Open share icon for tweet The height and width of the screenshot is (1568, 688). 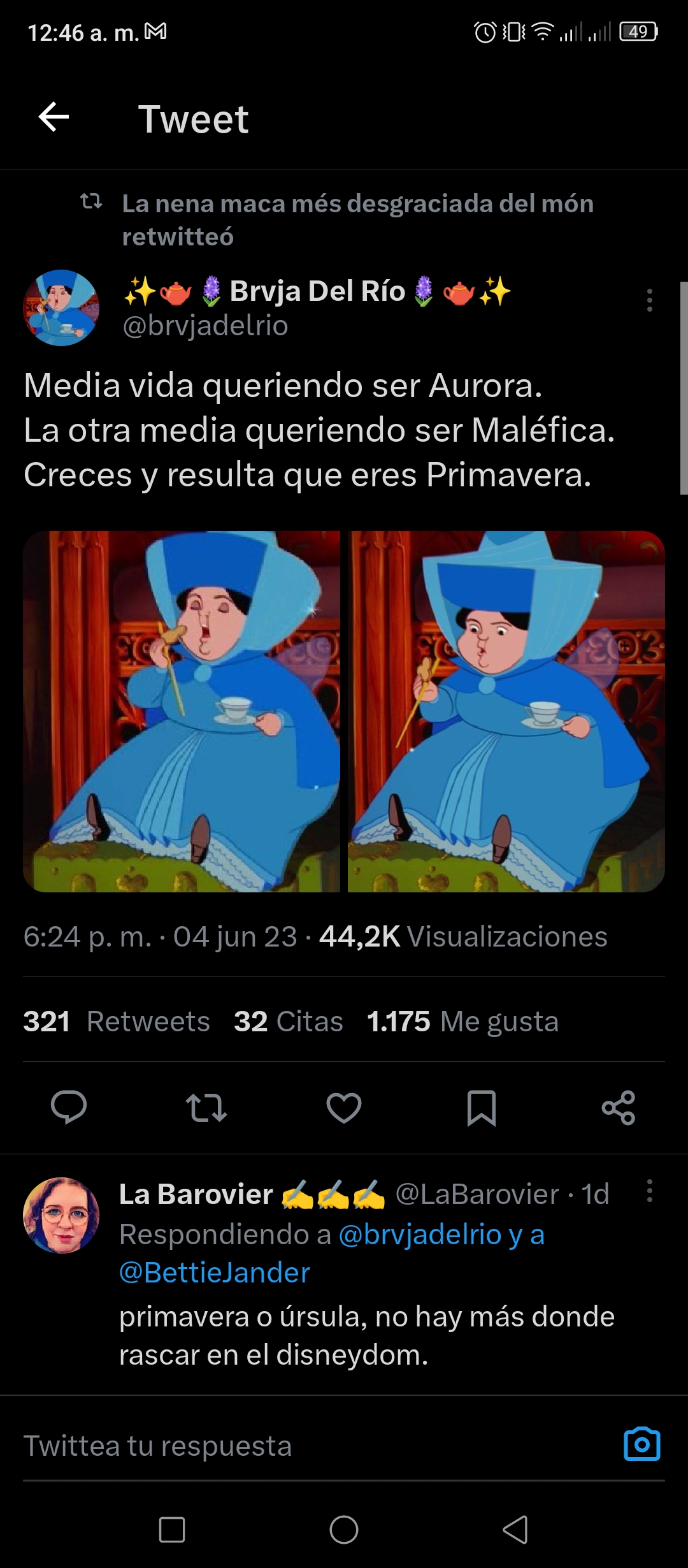pyautogui.click(x=619, y=1107)
